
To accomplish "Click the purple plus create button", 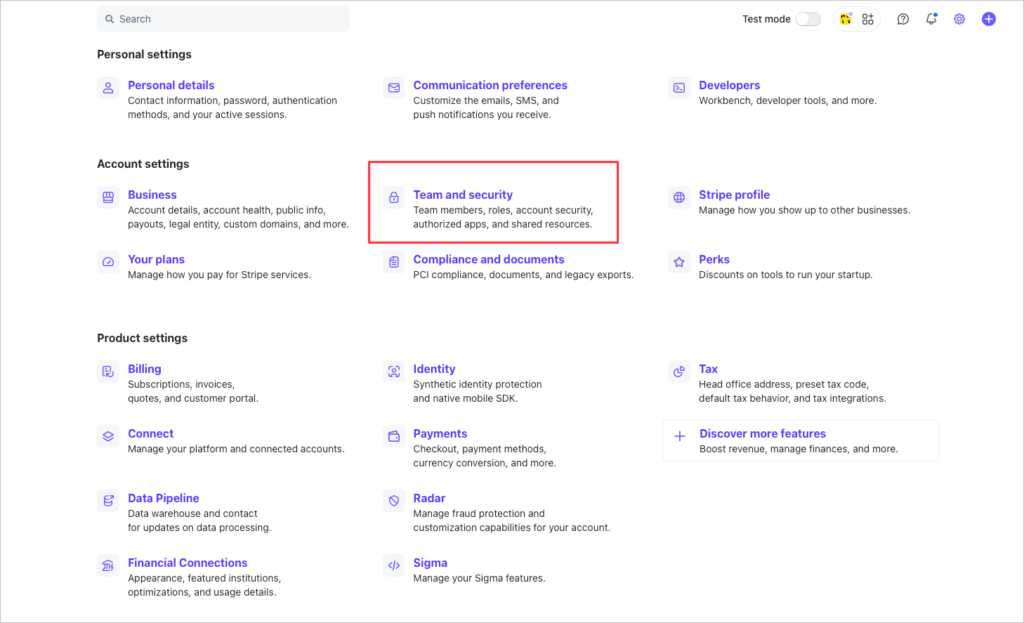I will pos(989,19).
